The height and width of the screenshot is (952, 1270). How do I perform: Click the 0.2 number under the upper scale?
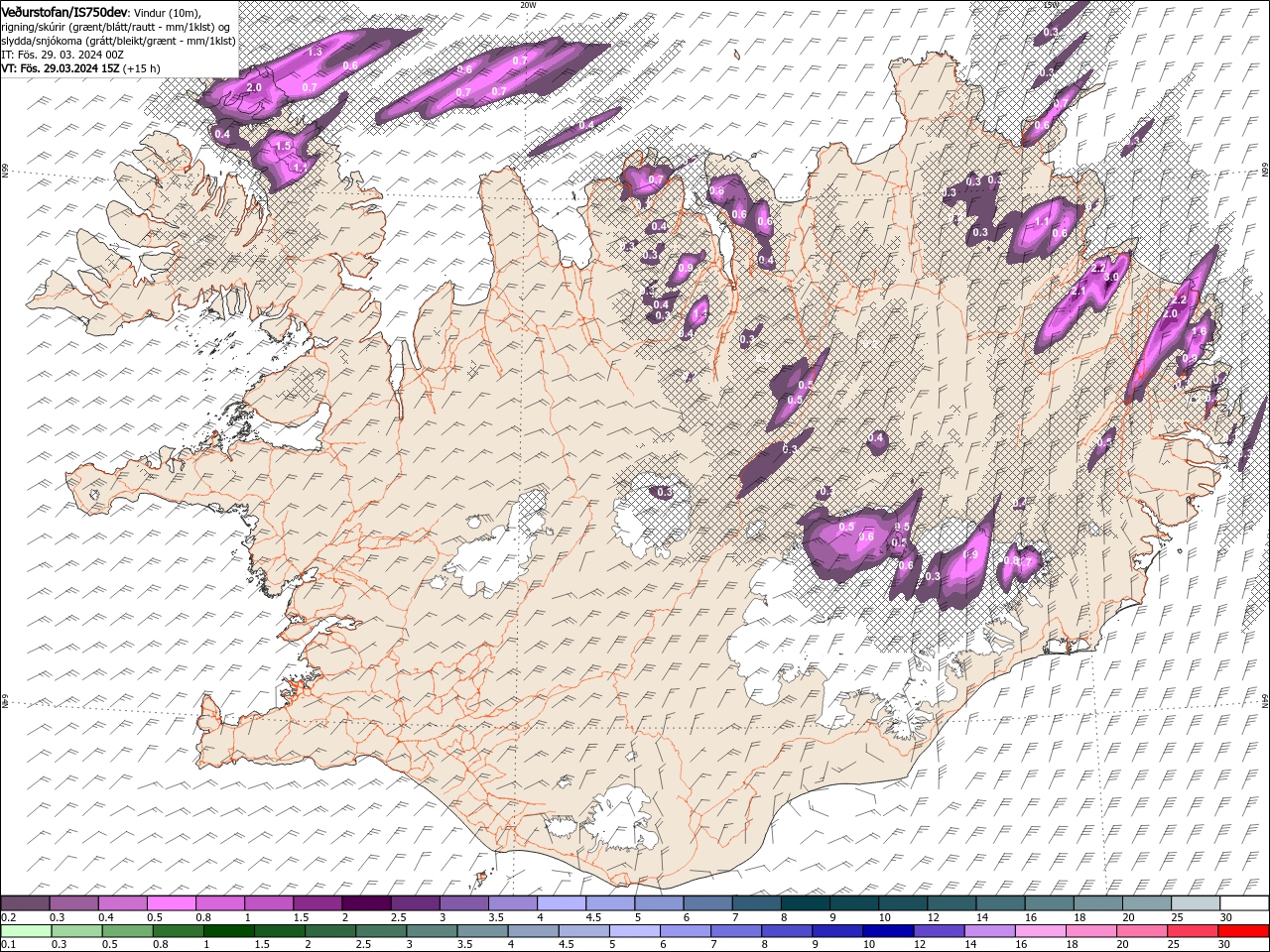(8, 917)
